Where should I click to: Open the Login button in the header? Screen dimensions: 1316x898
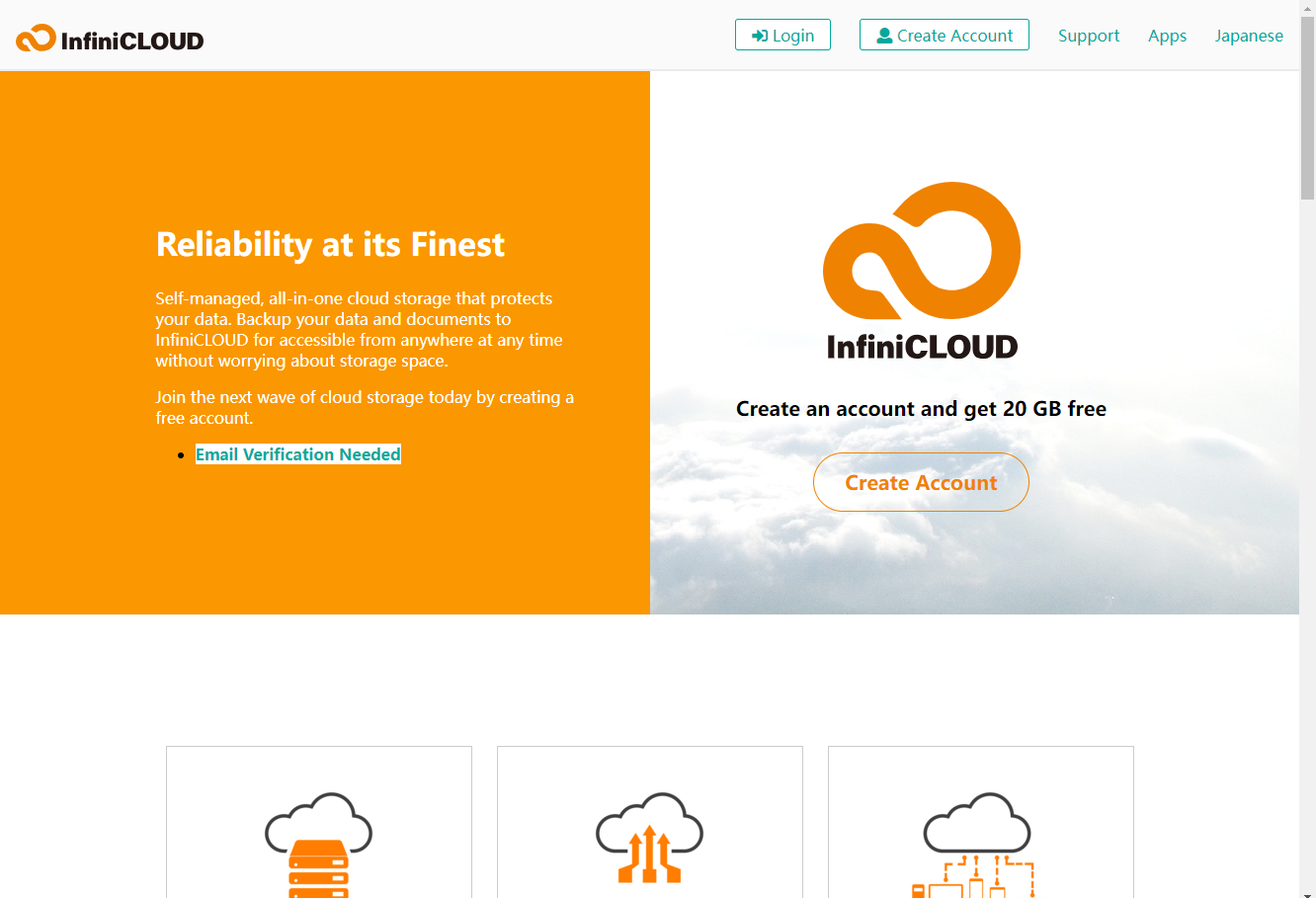click(x=782, y=35)
